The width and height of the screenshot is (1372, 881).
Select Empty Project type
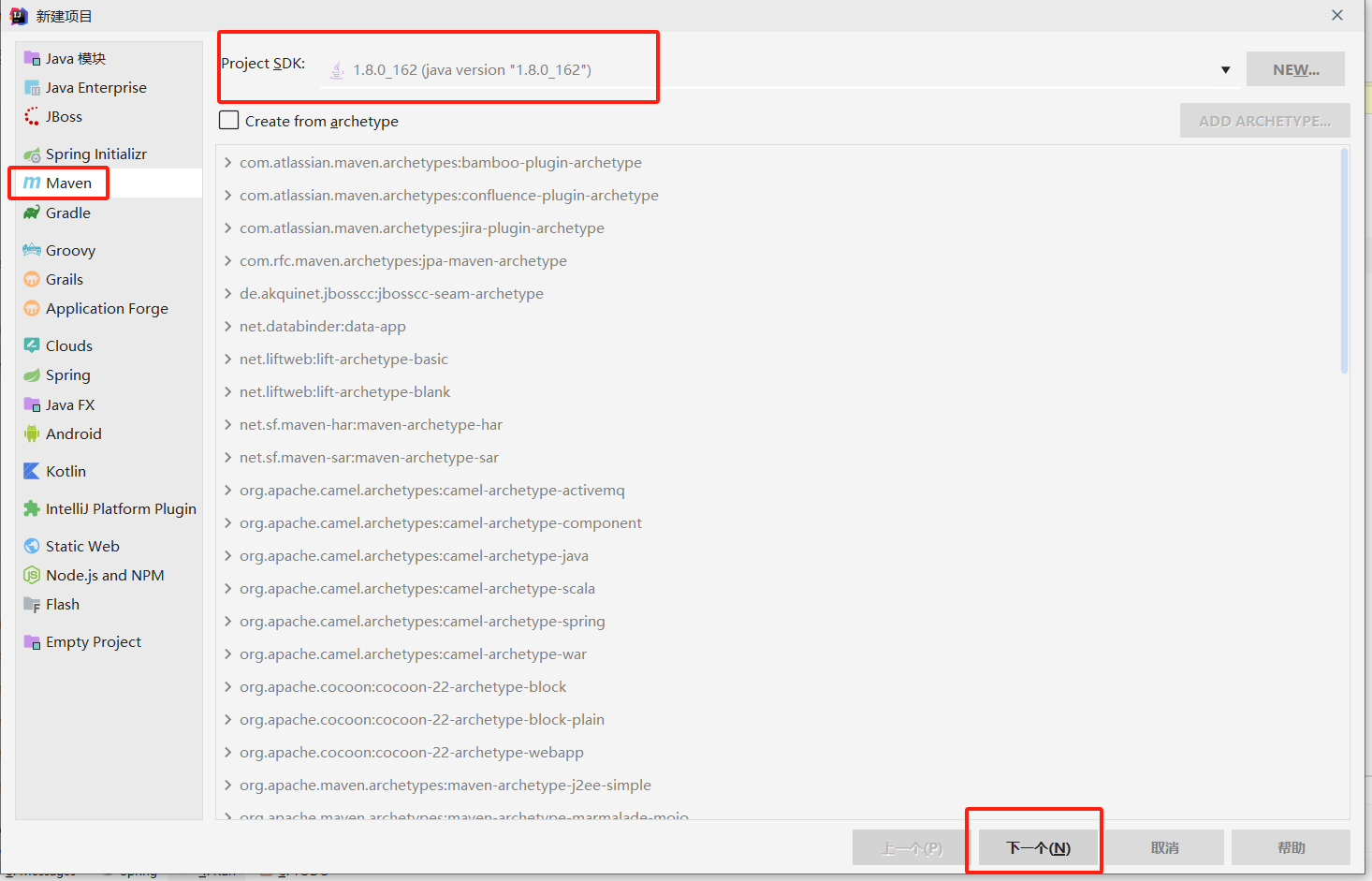(109, 642)
